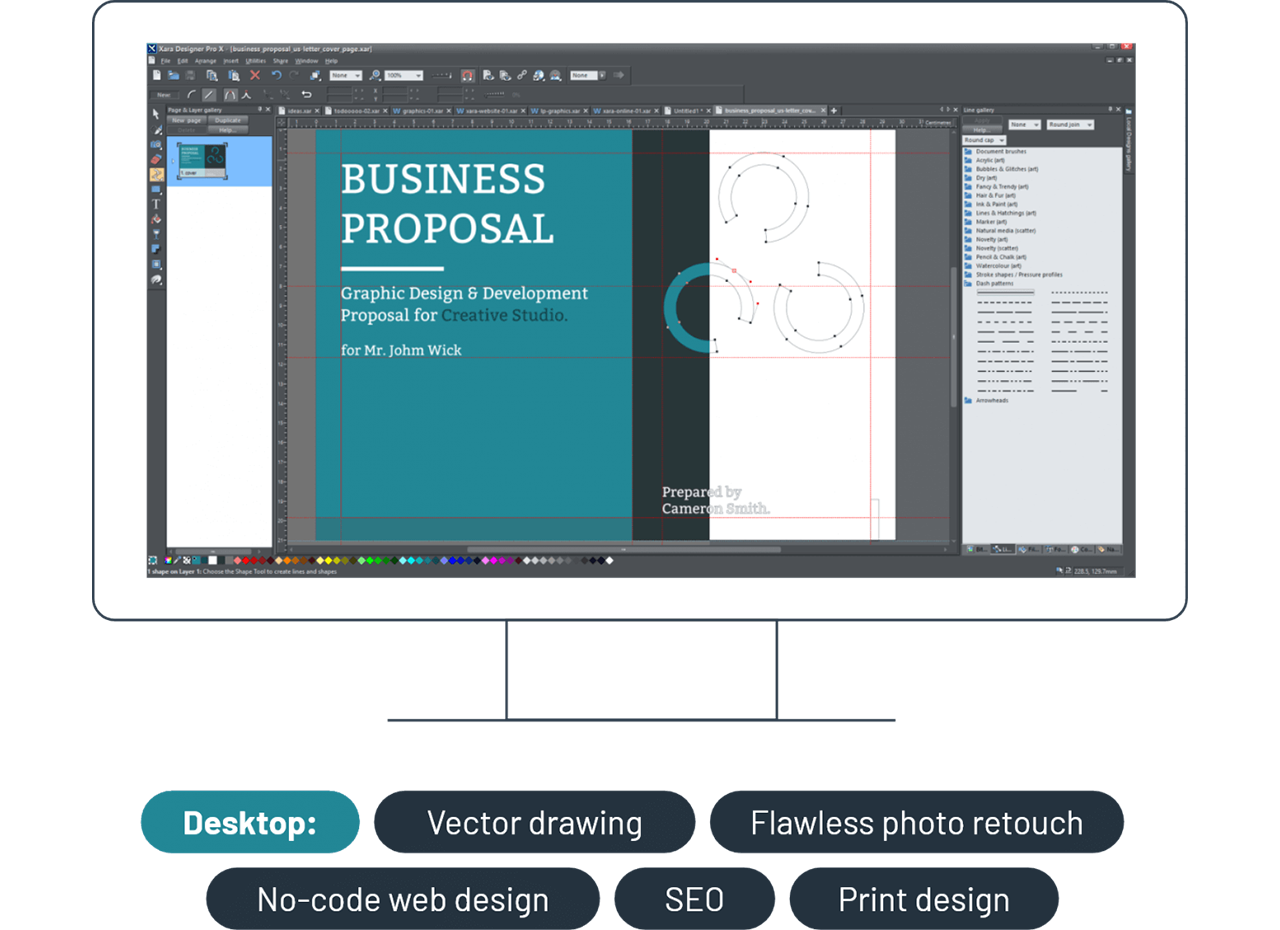
Task: Activate the Text tool
Action: point(156,205)
